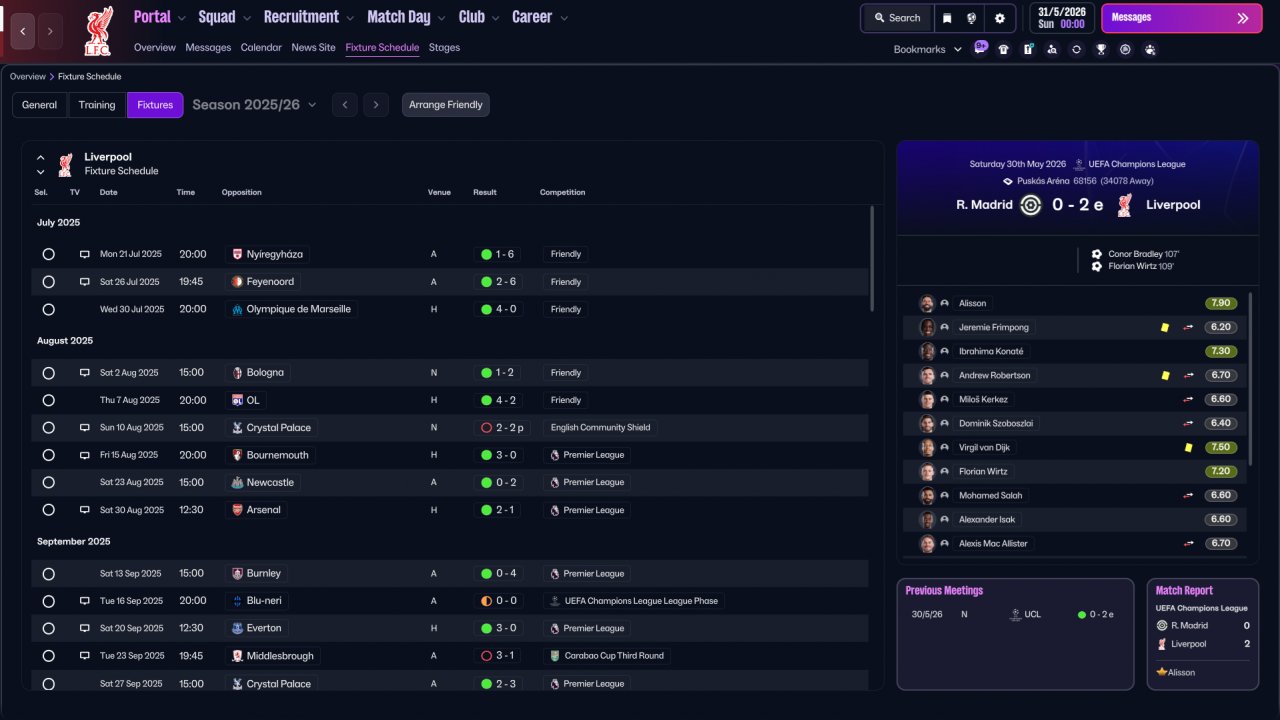Click the Liverpool club crest in the header

pyautogui.click(x=98, y=30)
